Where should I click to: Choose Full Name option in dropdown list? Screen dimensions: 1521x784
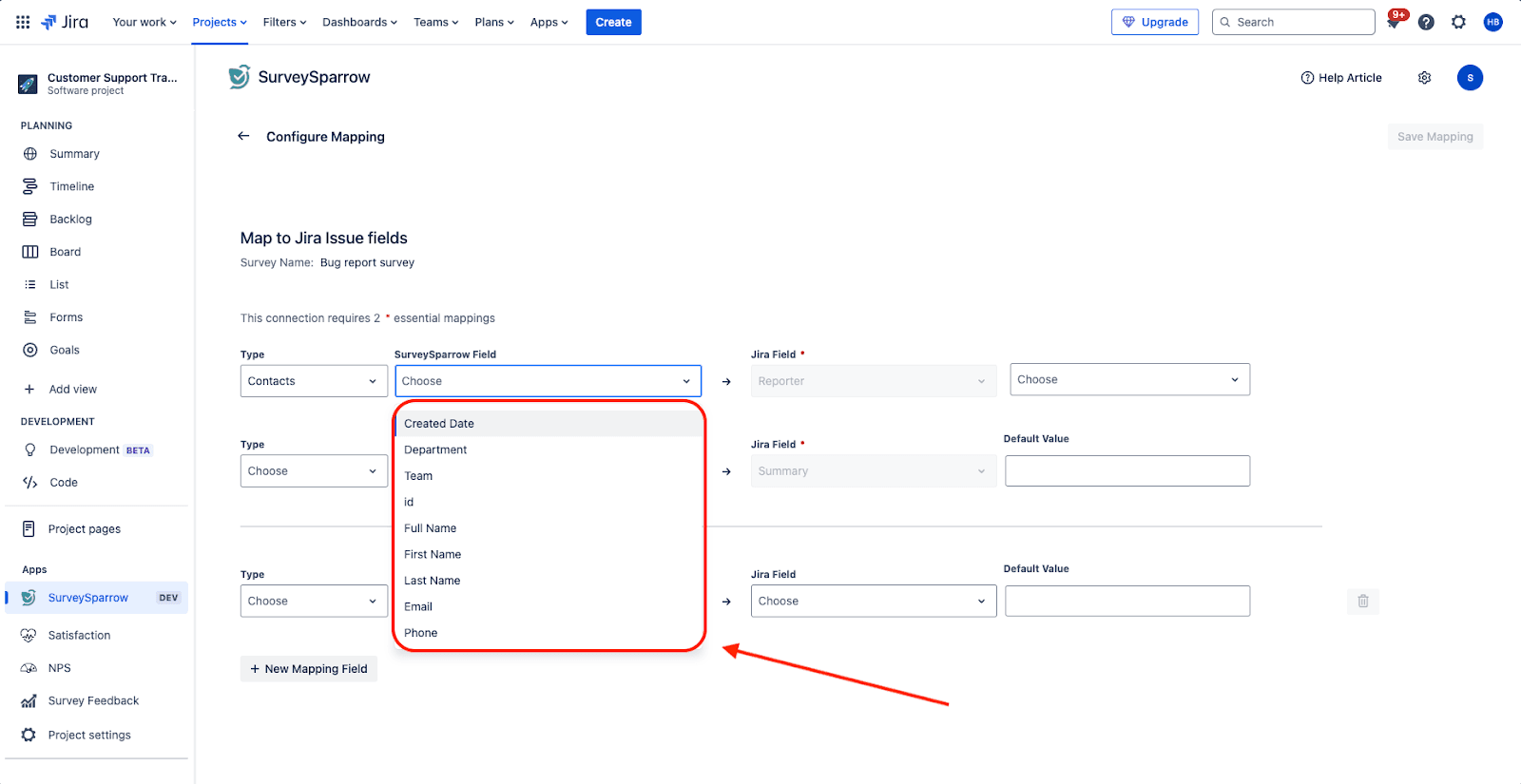430,528
